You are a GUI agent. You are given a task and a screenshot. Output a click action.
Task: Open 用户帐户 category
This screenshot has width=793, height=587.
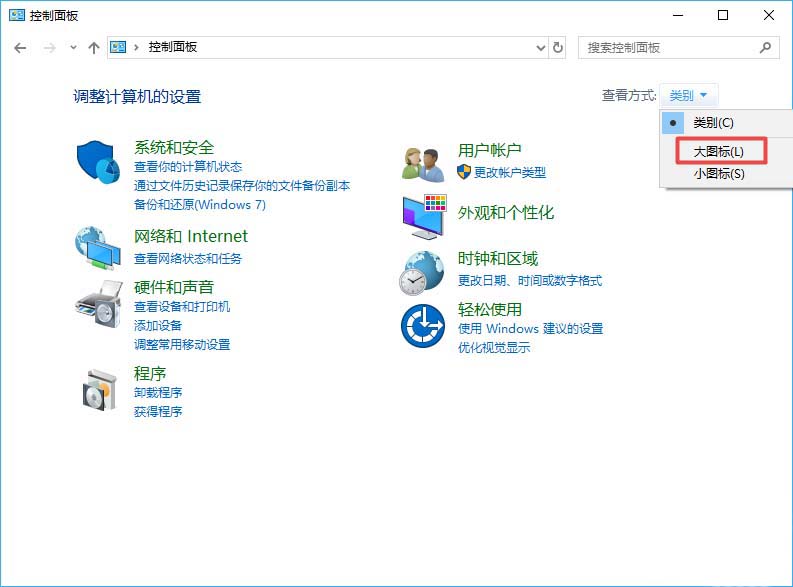[x=489, y=150]
